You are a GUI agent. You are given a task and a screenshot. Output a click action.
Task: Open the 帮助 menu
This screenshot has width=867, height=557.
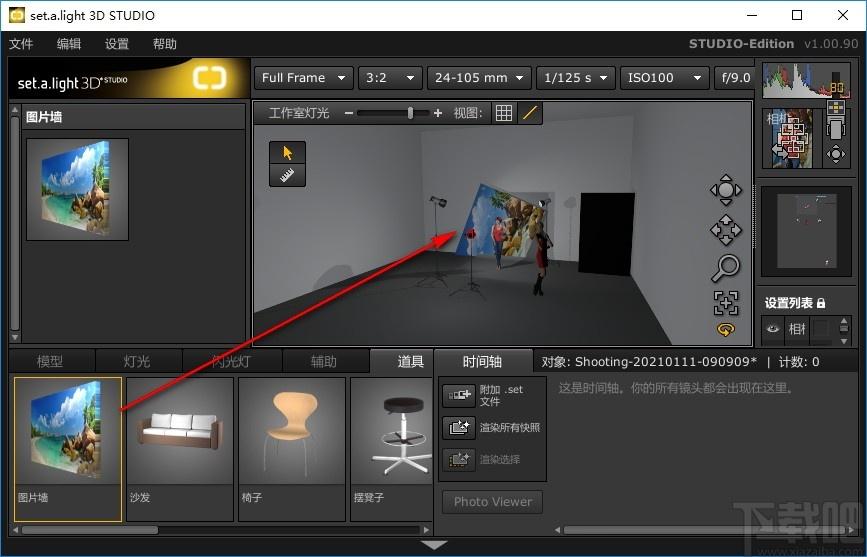click(x=165, y=44)
